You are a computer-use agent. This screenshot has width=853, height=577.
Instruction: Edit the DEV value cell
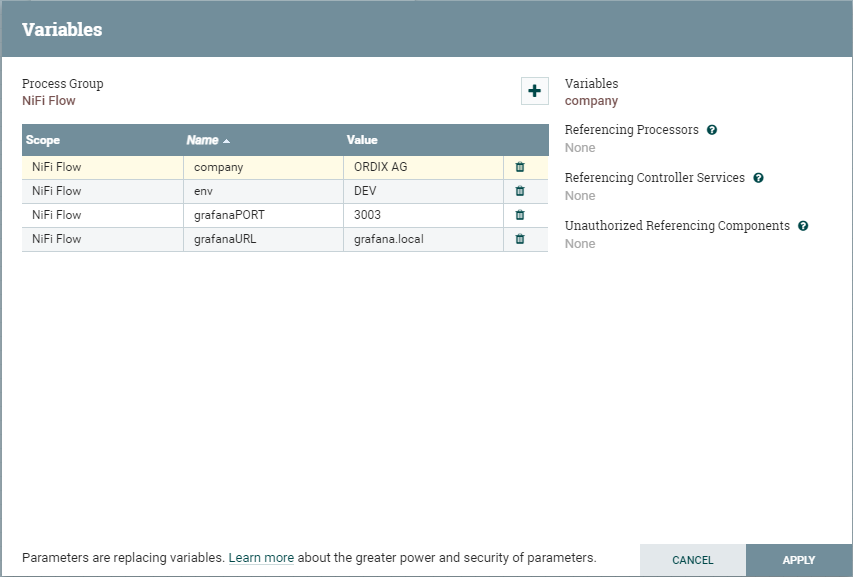click(423, 191)
